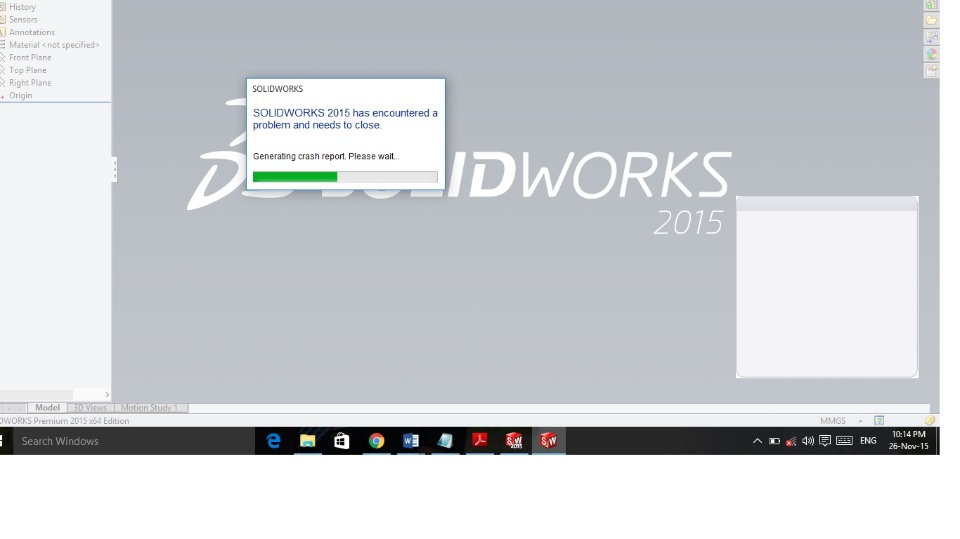Click the Generating crash report status text

click(326, 156)
